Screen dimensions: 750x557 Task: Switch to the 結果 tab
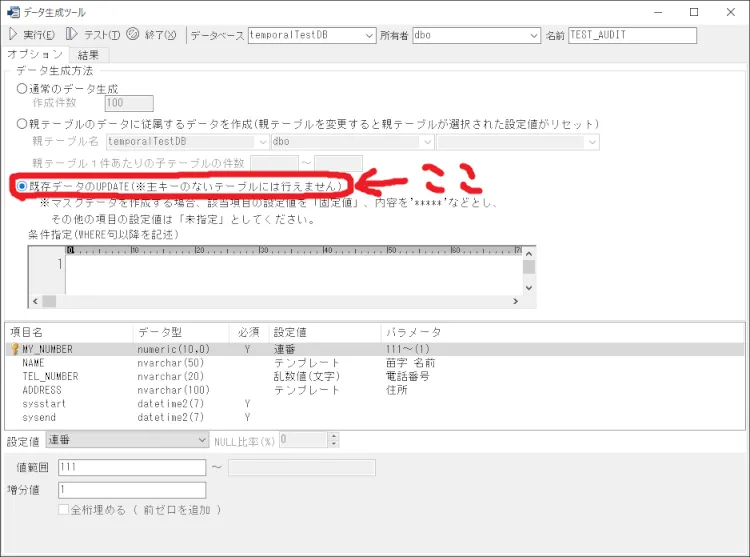pos(88,55)
